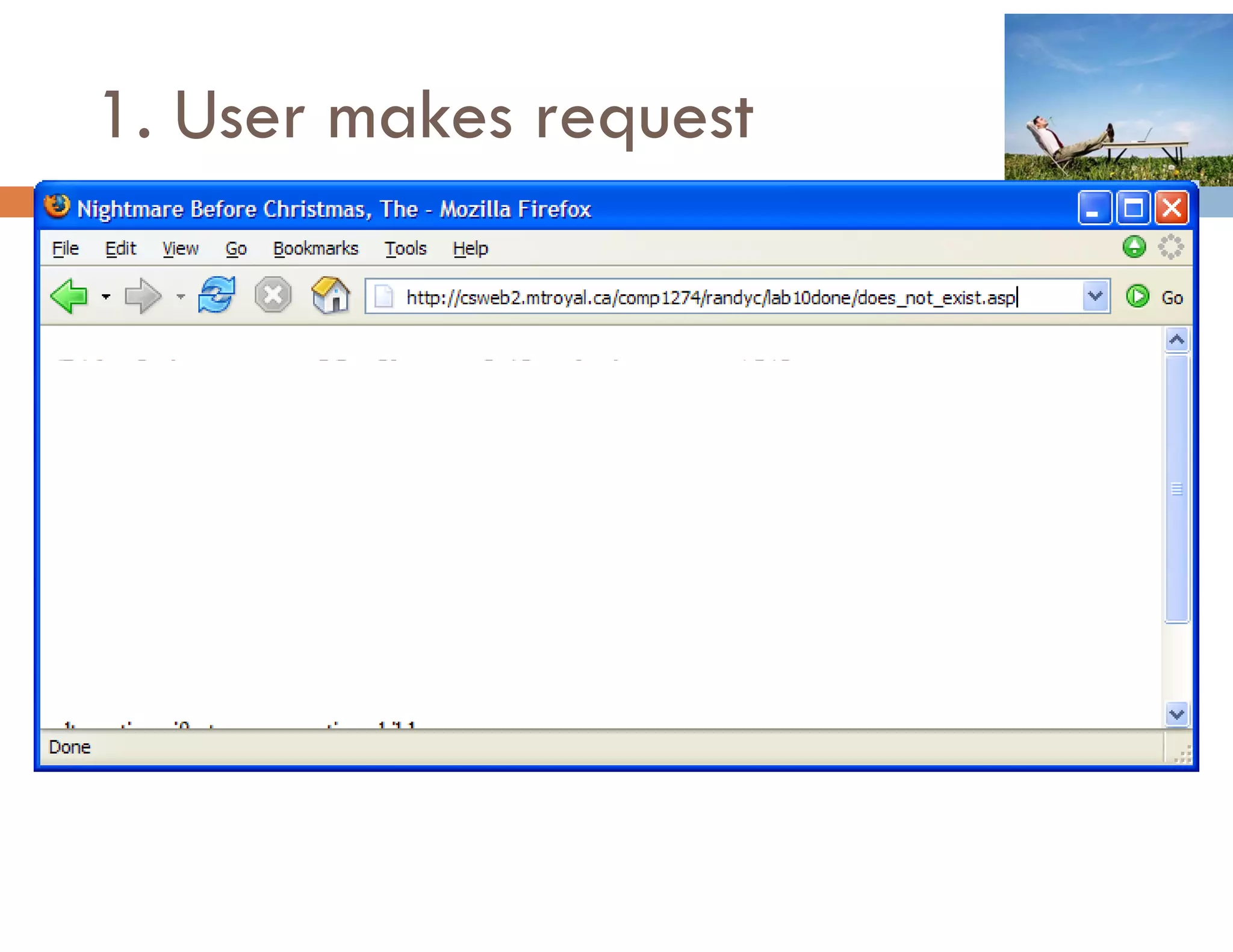Click the Reload page icon

pyautogui.click(x=217, y=295)
